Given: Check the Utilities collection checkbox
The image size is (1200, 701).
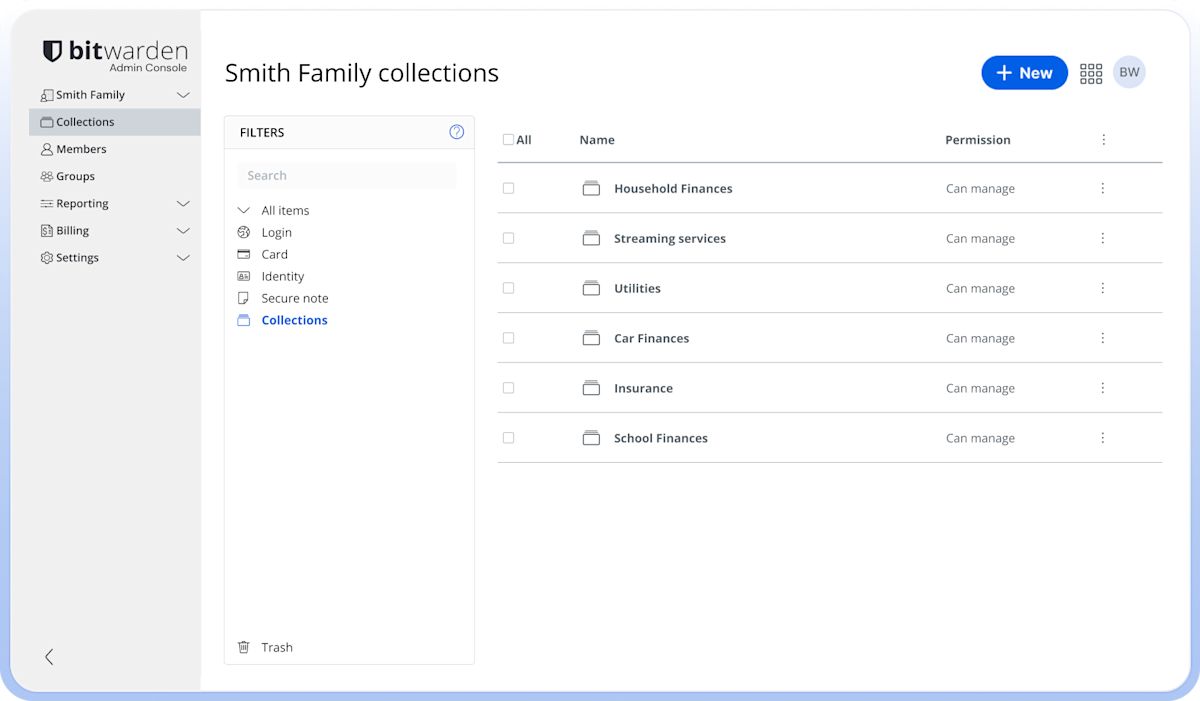Looking at the screenshot, I should (x=508, y=288).
